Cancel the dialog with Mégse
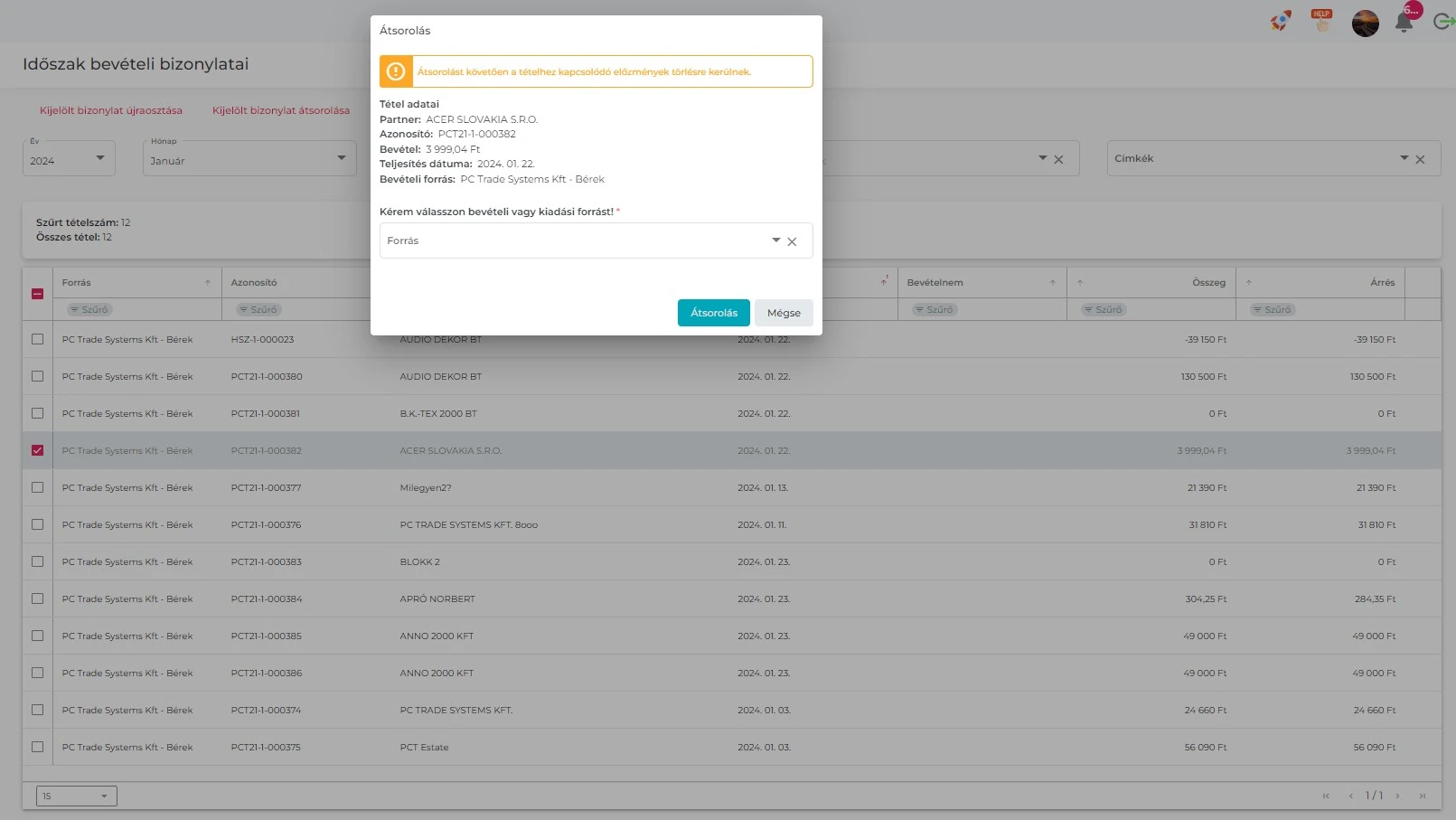Image resolution: width=1456 pixels, height=820 pixels. click(784, 313)
